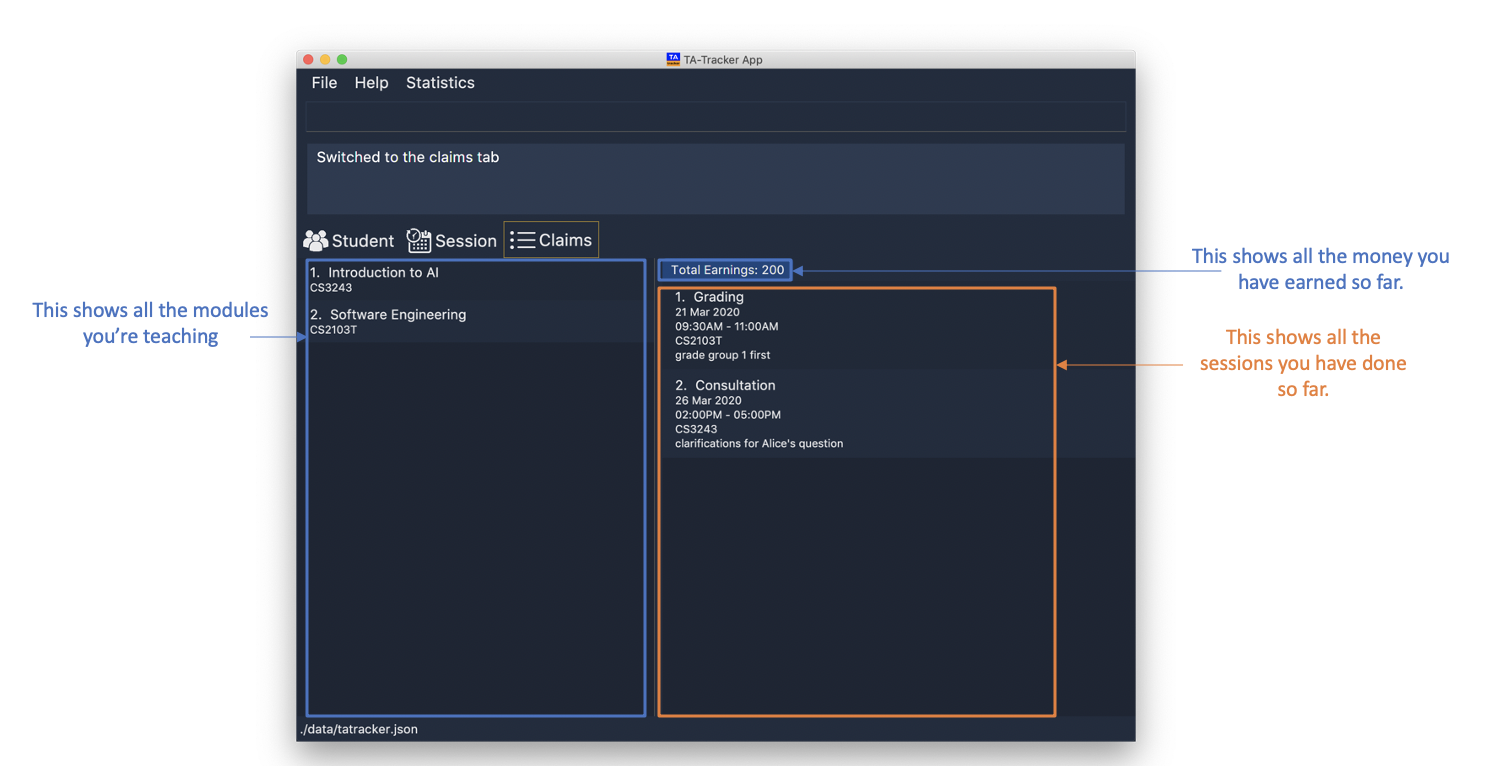Close the TA-Tracker window with red button
Viewport: 1502px width, 766px height.
pyautogui.click(x=308, y=60)
